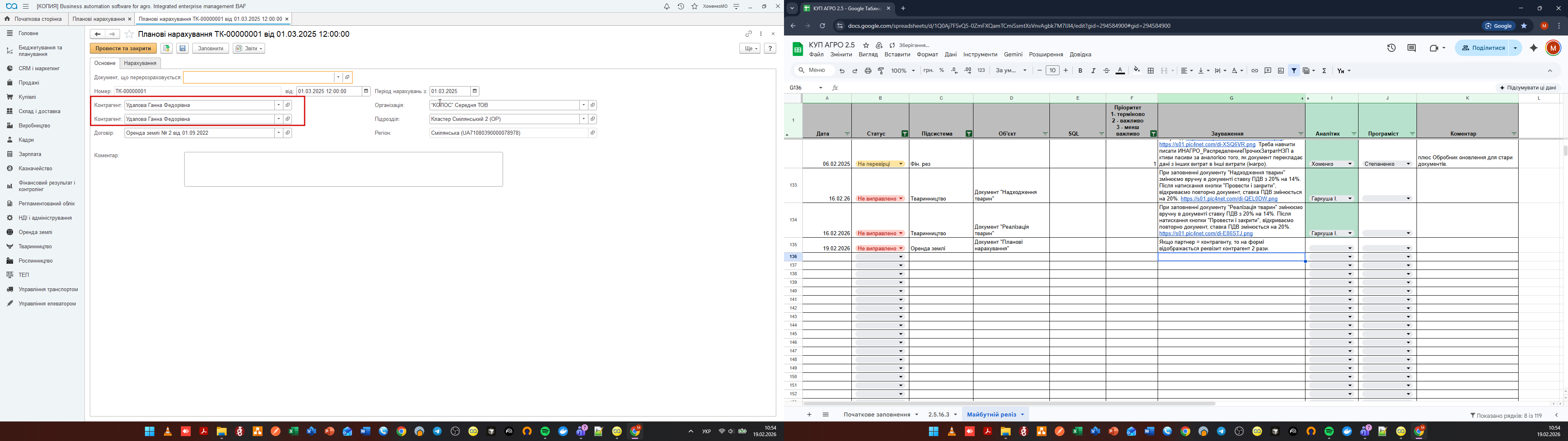Expand the Договір field dropdown arrow

(x=279, y=133)
